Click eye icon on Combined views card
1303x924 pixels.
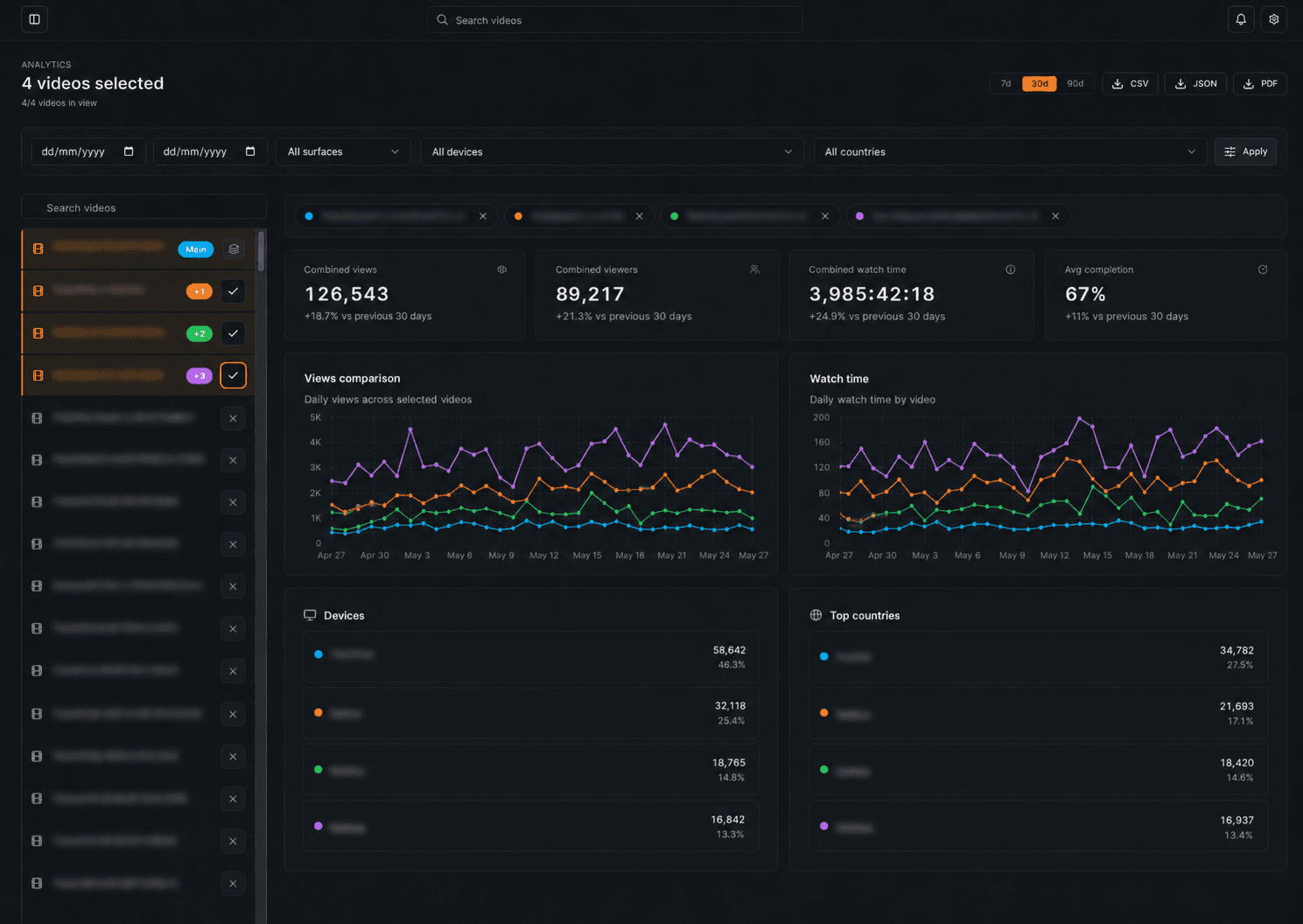click(x=502, y=269)
